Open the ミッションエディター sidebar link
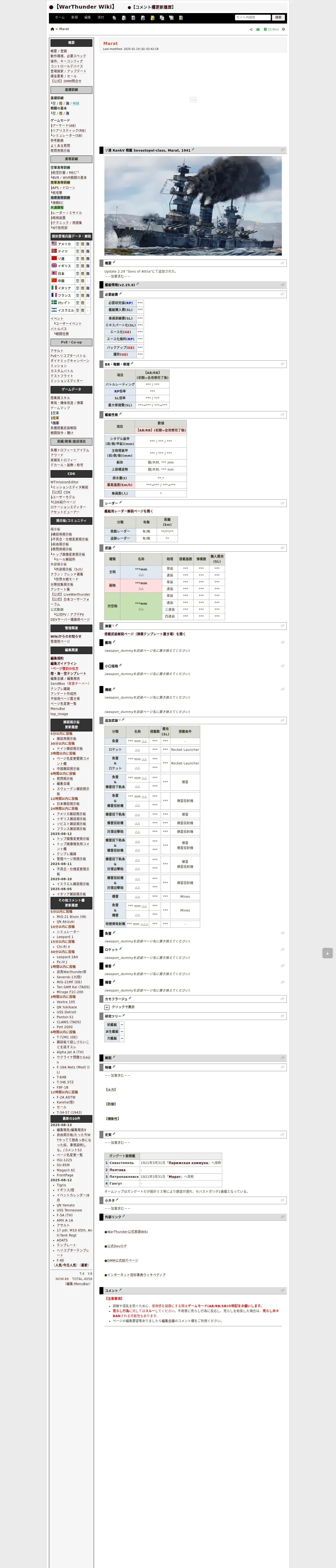Viewport: 336px width, 1568px height. [x=66, y=381]
